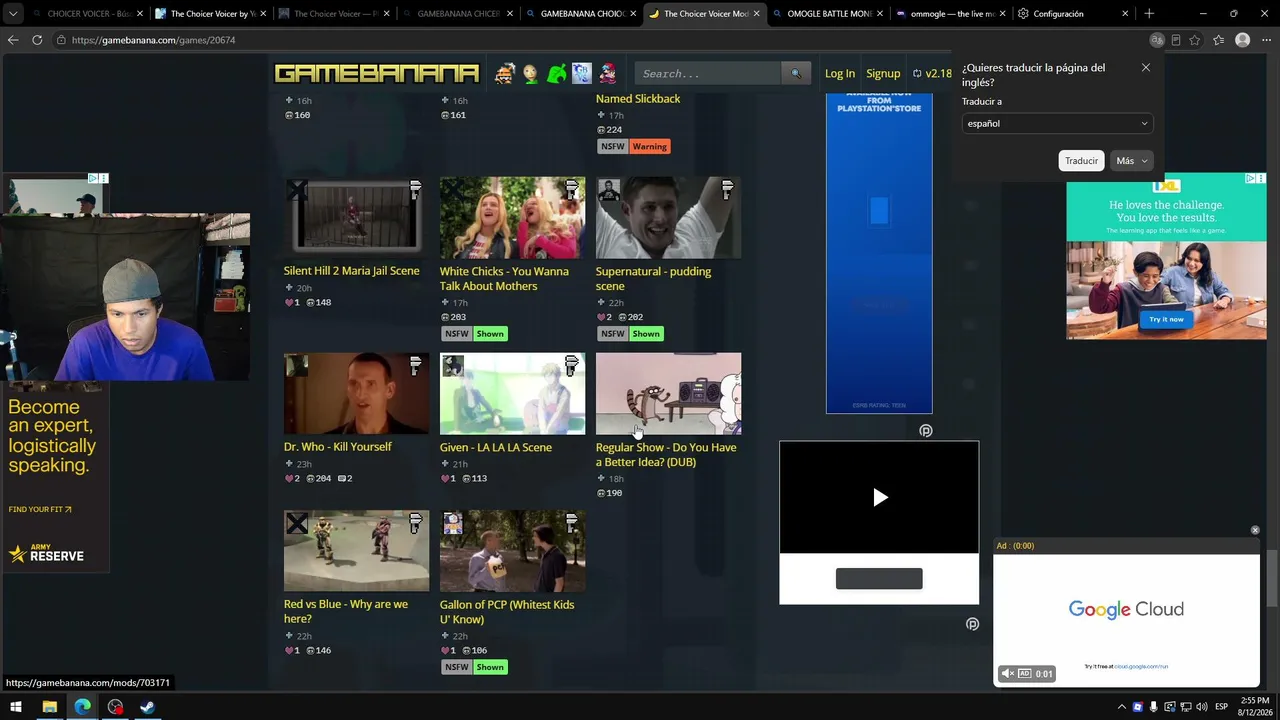Click the v2.18 version link
Viewport: 1280px width, 720px height.
pos(932,73)
